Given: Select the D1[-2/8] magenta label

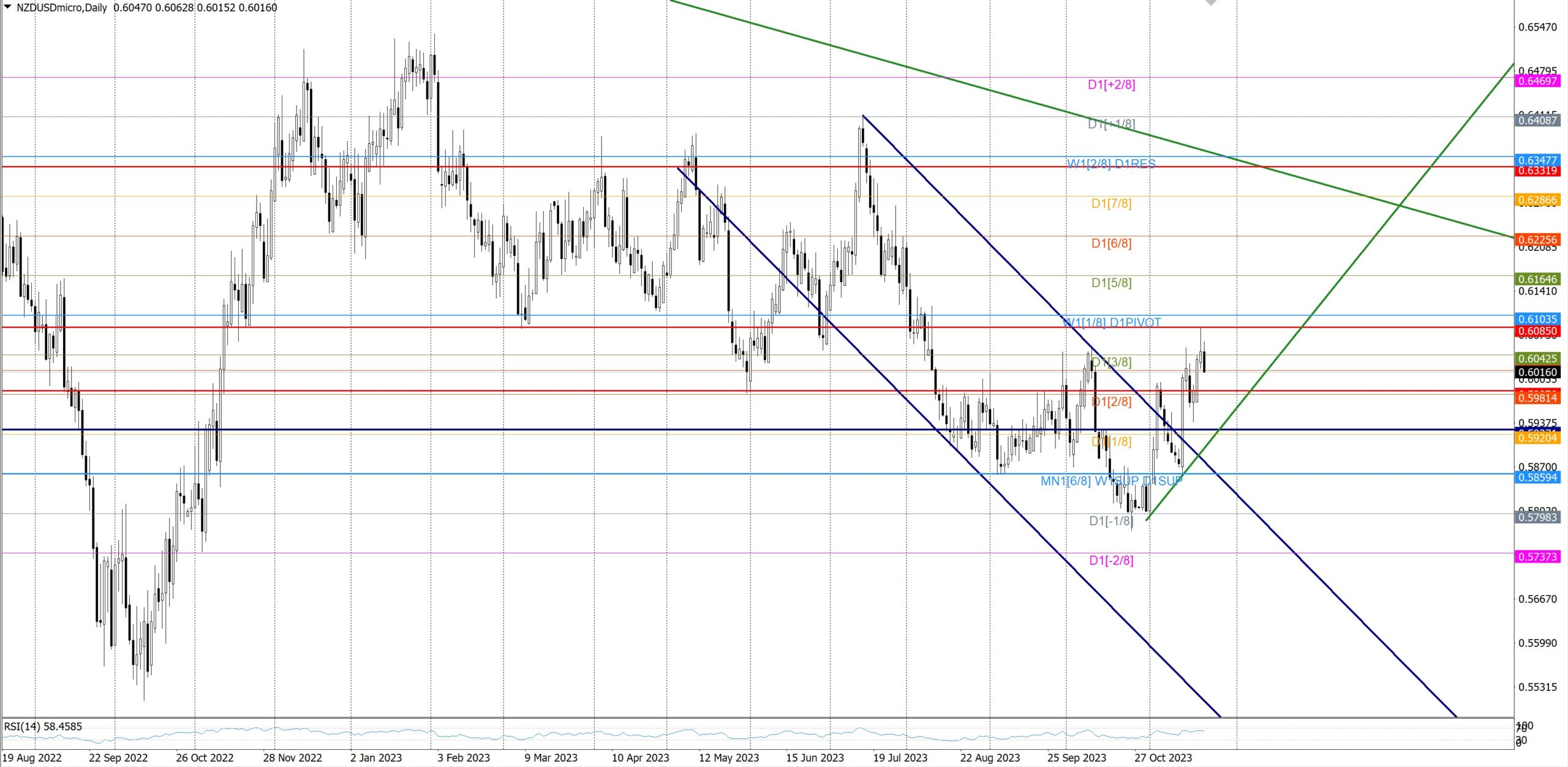Looking at the screenshot, I should 1111,560.
